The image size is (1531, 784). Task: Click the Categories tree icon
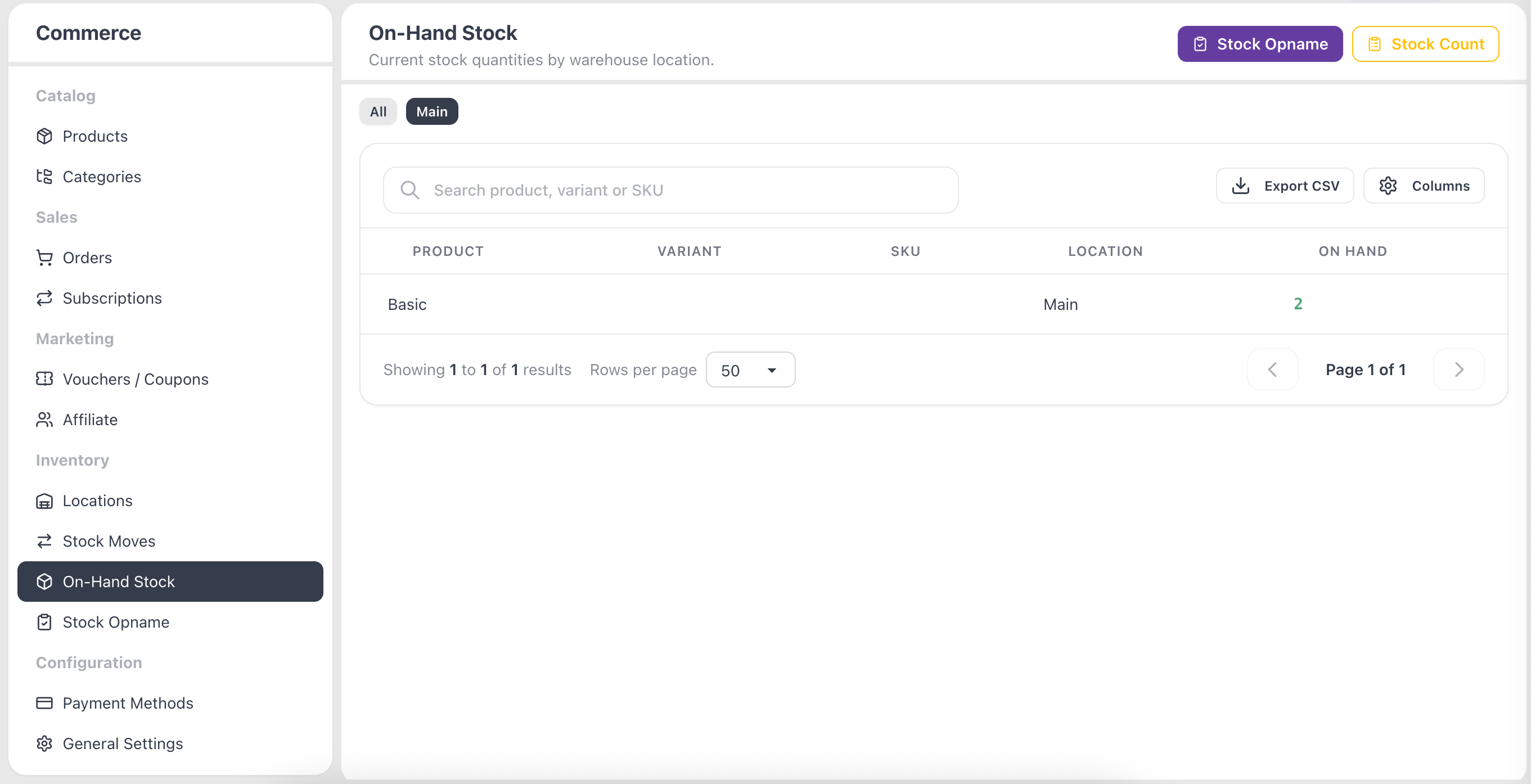[x=44, y=177]
